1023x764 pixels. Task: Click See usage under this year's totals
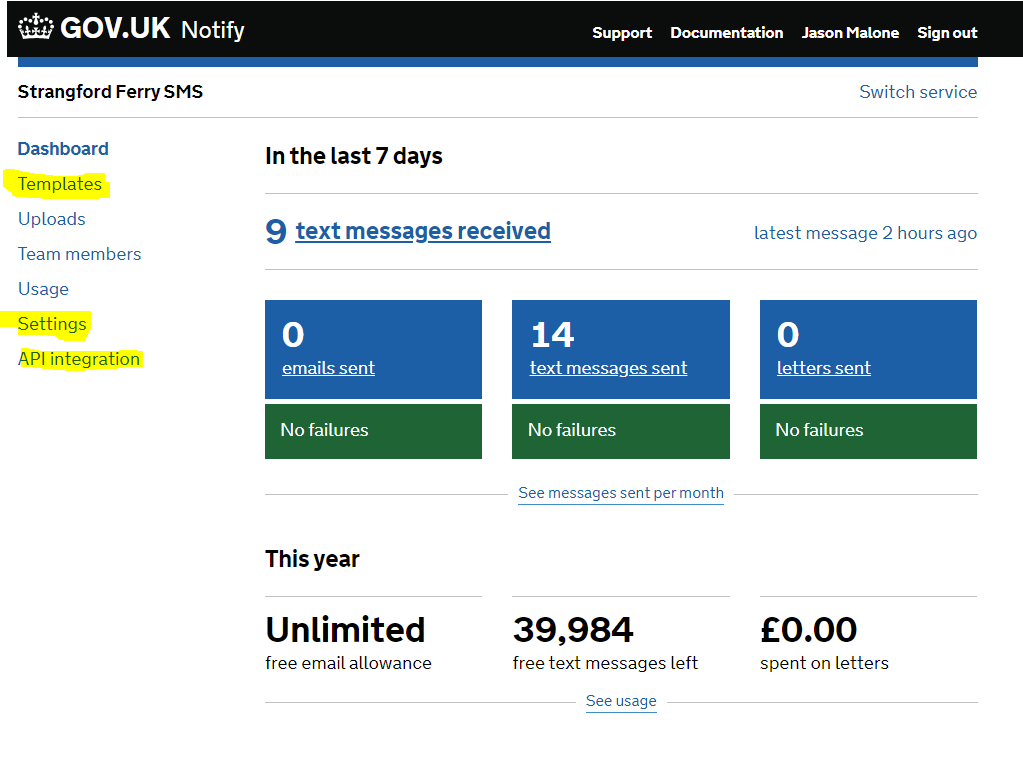620,701
